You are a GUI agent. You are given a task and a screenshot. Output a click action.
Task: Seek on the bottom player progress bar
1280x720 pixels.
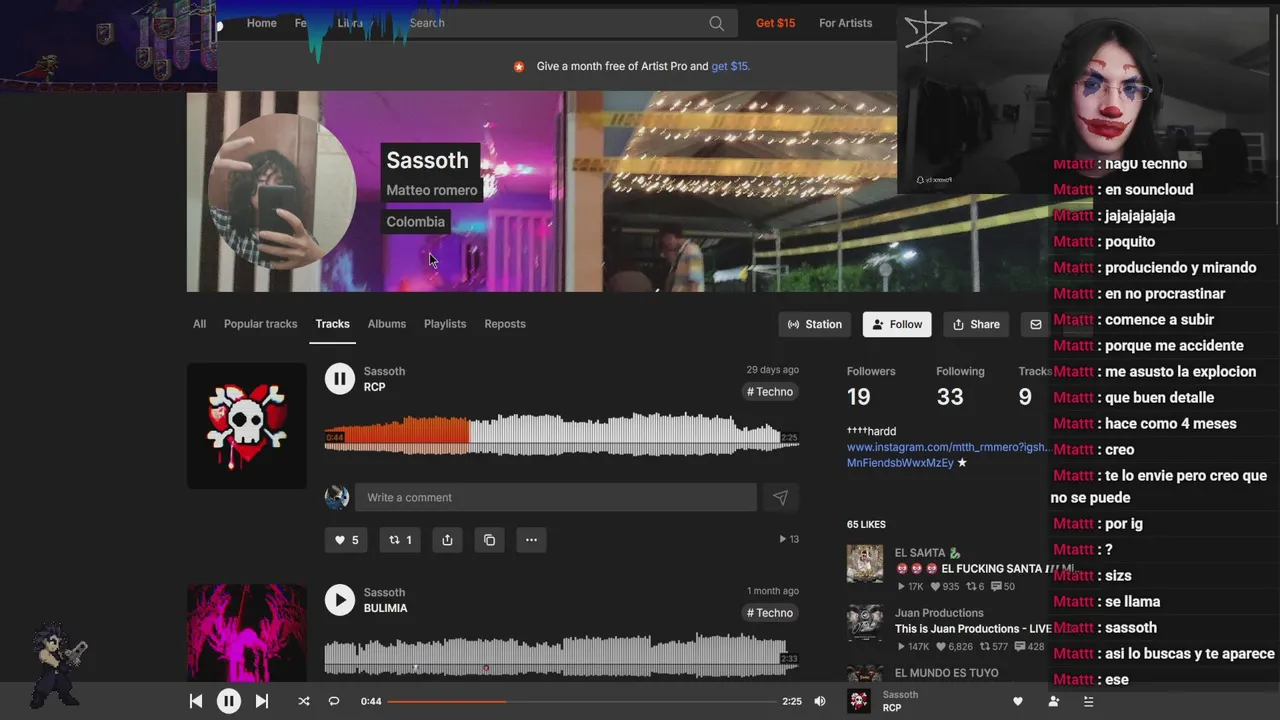point(580,701)
